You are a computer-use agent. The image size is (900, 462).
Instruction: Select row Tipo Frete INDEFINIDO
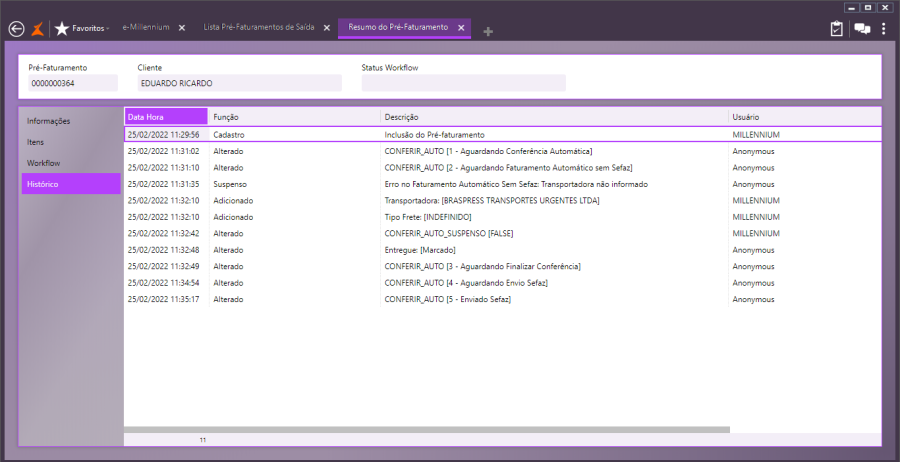[503, 217]
